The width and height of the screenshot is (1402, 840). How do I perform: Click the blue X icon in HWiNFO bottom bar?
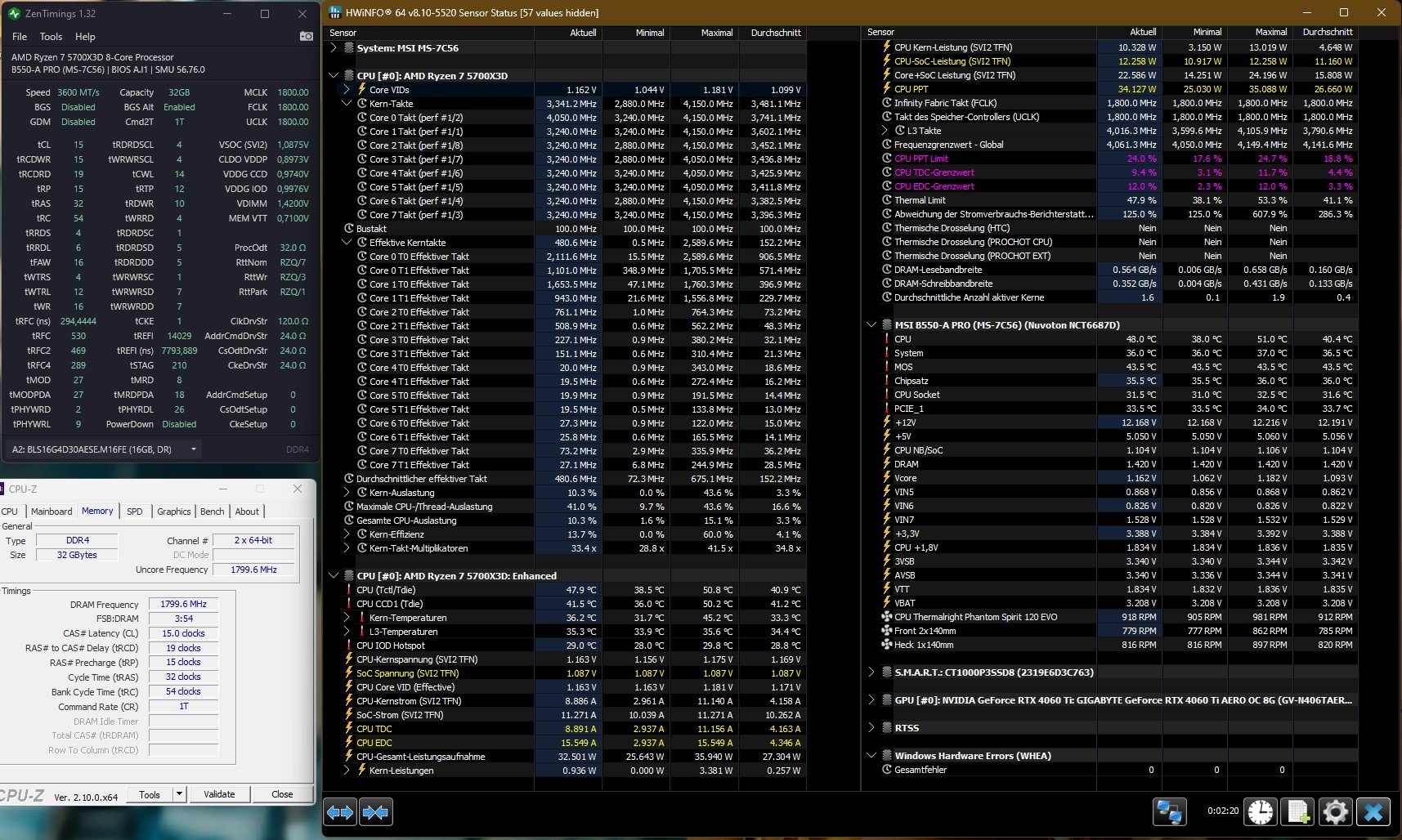pos(1373,812)
